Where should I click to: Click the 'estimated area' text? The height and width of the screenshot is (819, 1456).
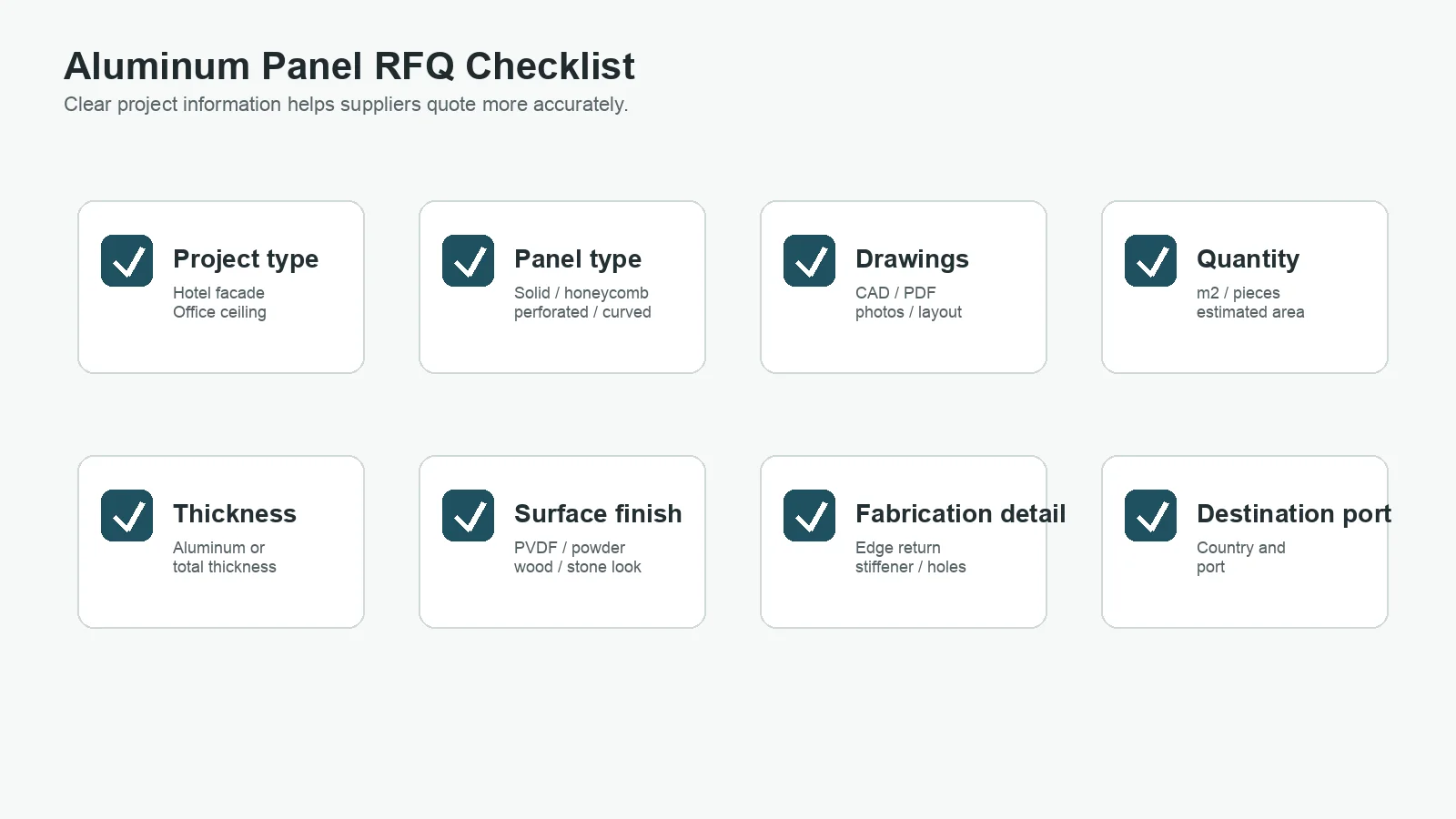1250,312
